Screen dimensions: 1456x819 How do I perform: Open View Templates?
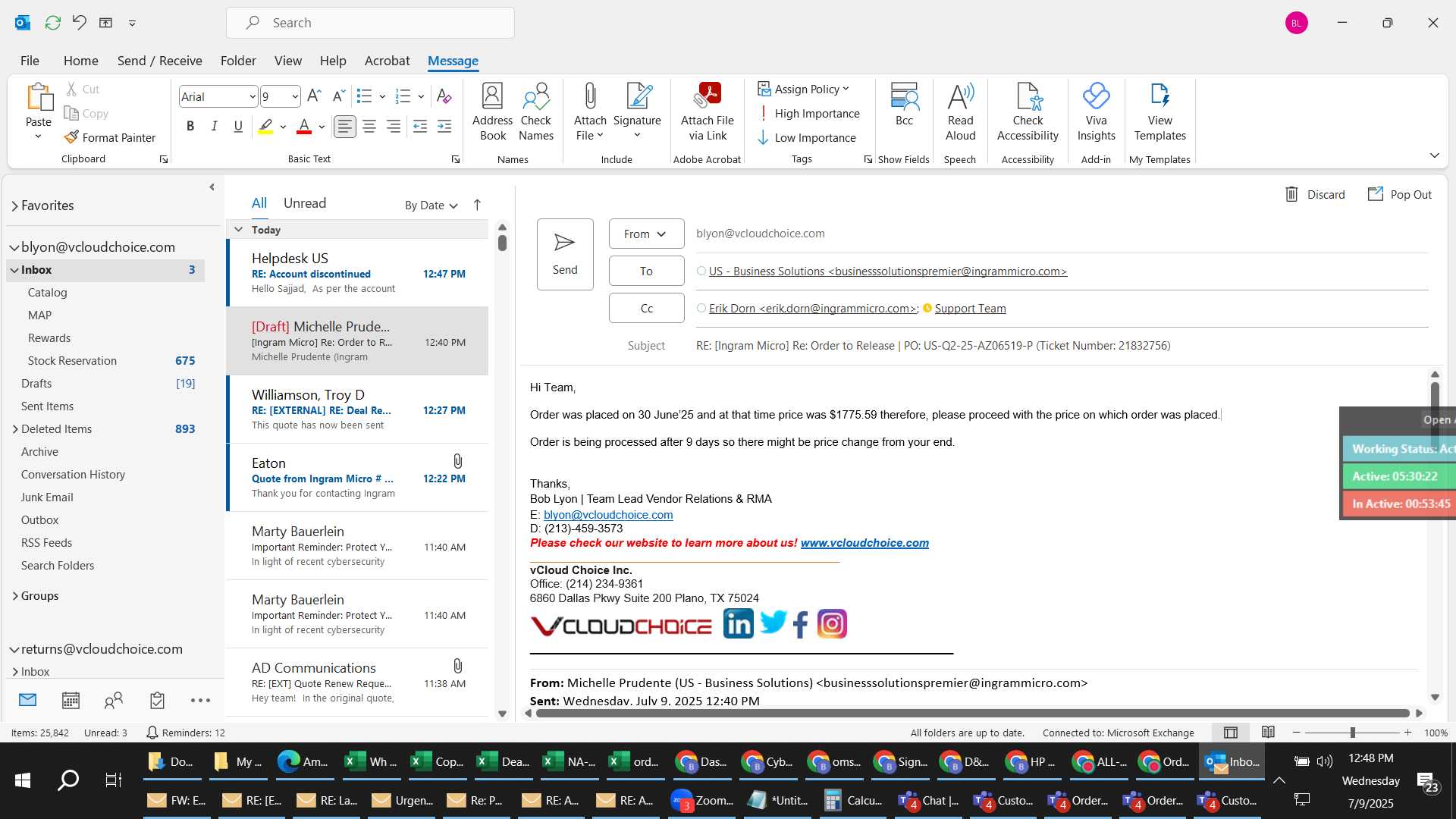[1159, 112]
